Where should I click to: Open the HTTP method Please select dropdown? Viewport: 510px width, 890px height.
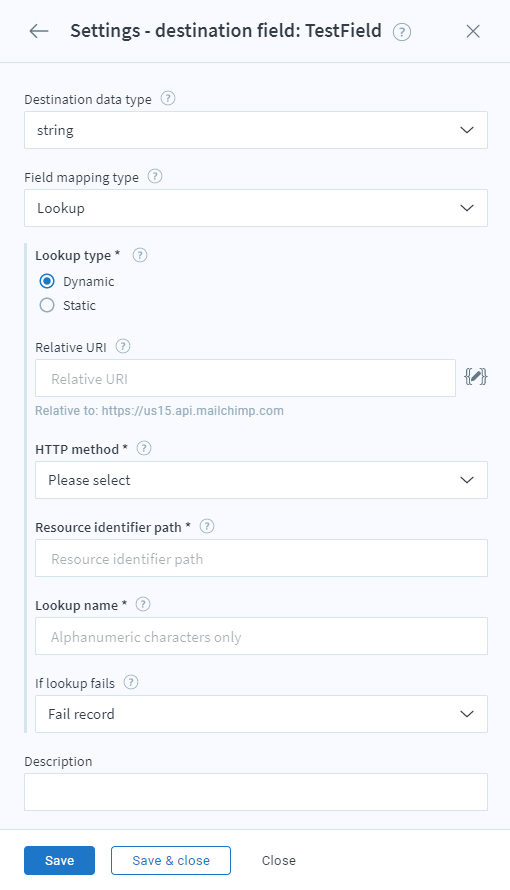coord(261,480)
